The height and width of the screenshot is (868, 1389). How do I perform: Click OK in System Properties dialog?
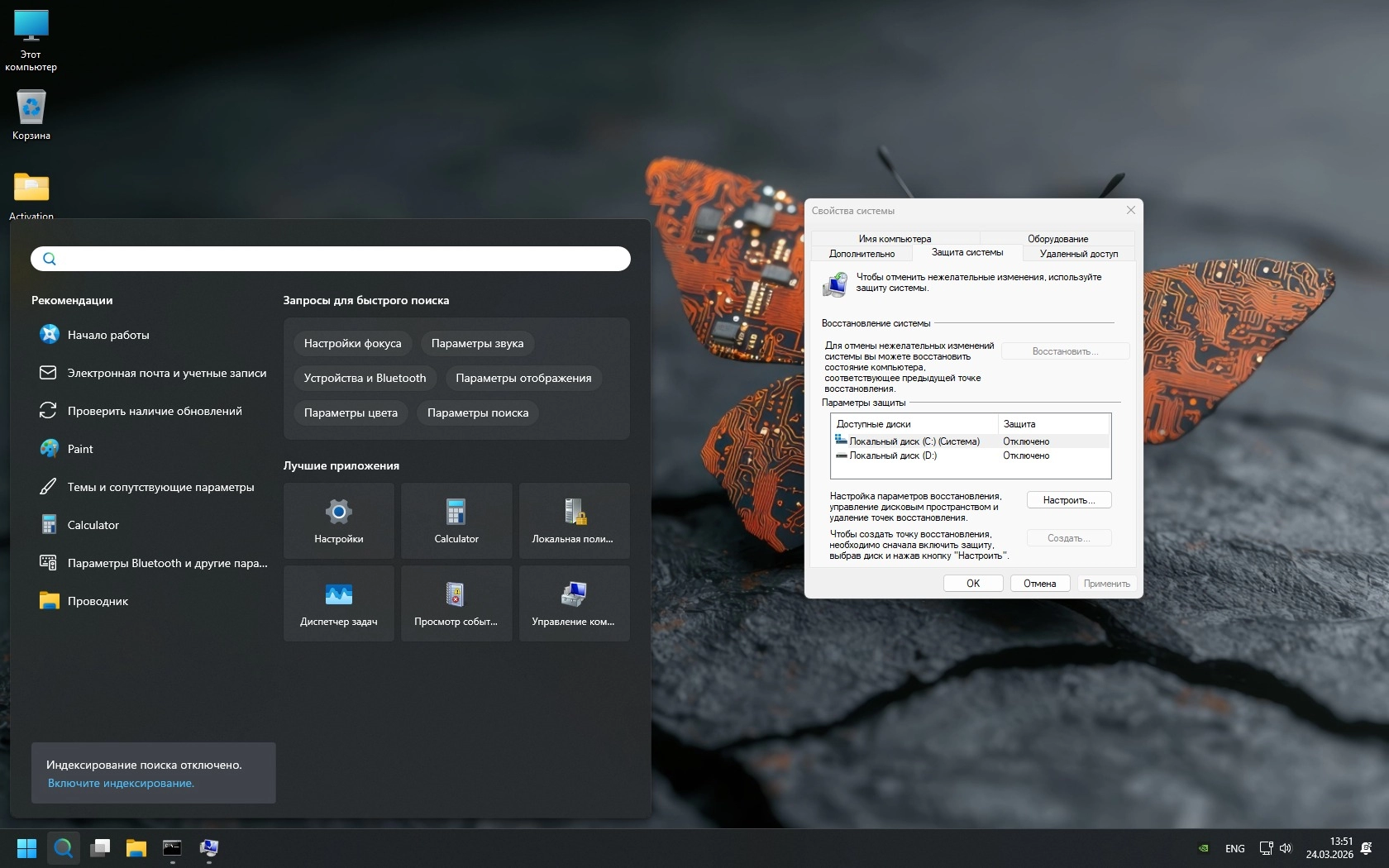tap(973, 584)
